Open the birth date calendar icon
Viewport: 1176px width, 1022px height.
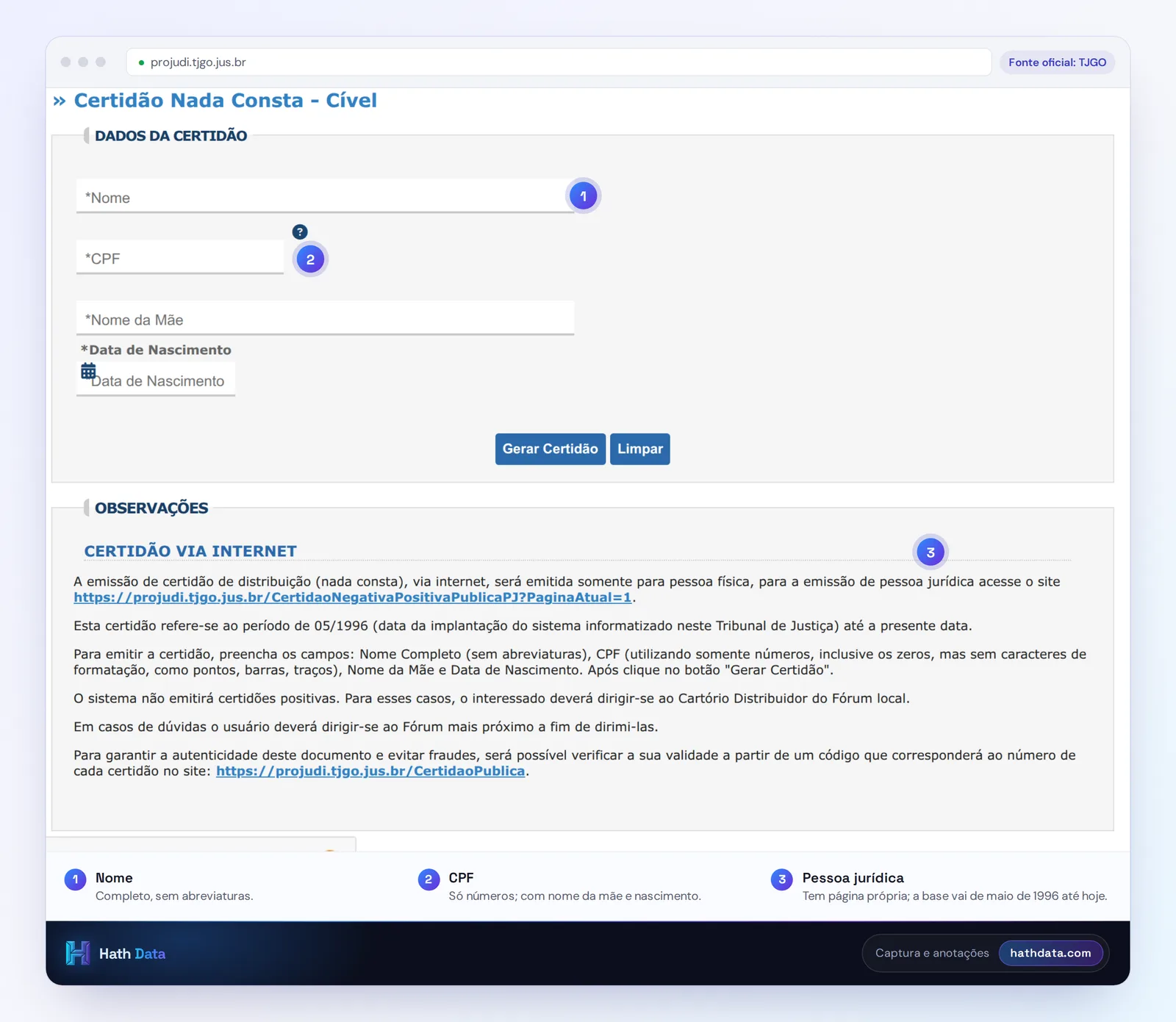click(88, 371)
